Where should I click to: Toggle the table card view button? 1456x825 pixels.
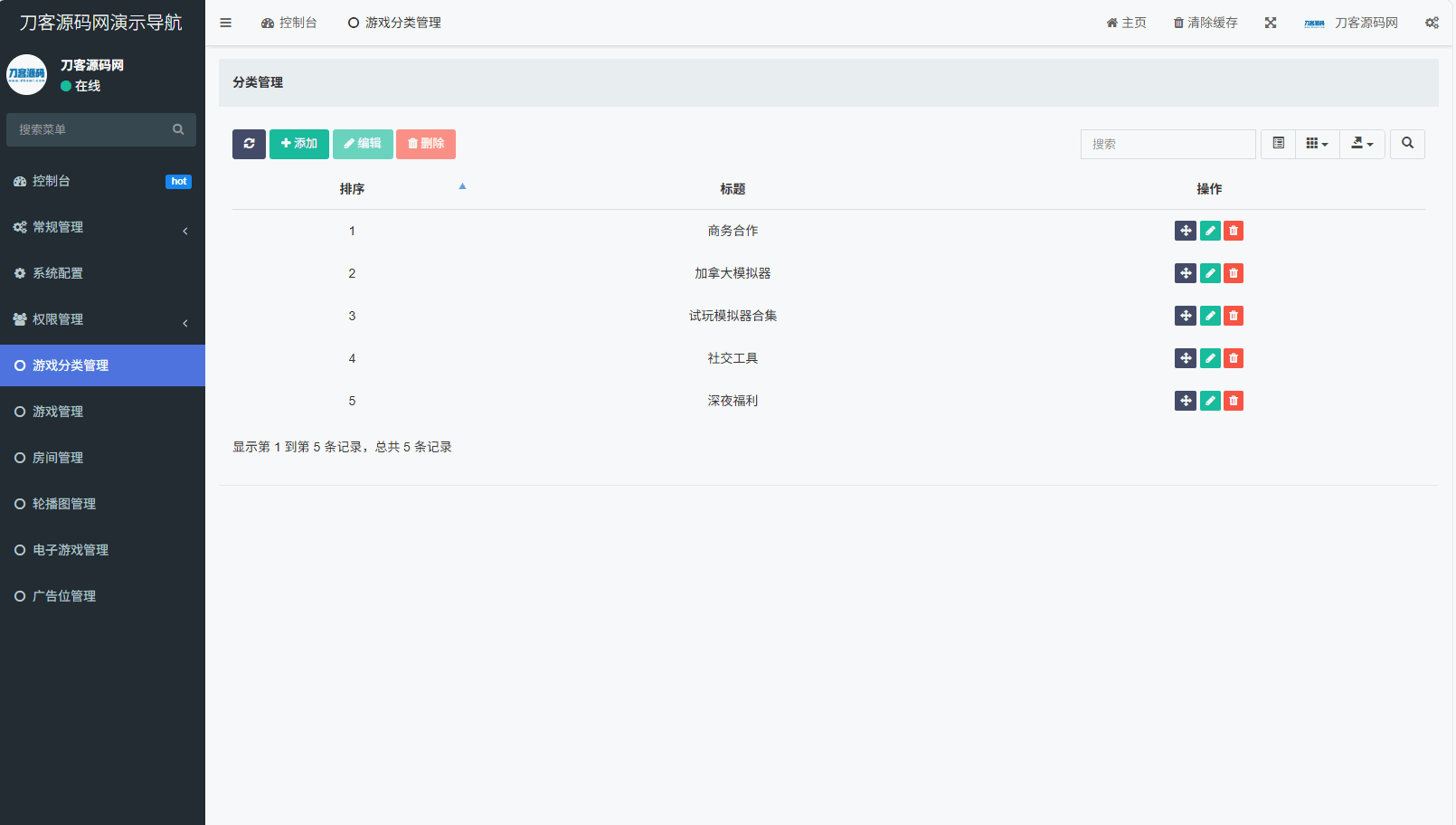click(1278, 144)
